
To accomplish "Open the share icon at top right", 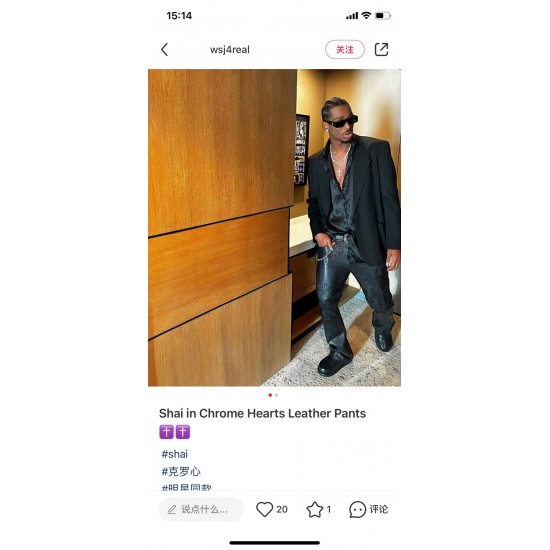I will point(381,49).
